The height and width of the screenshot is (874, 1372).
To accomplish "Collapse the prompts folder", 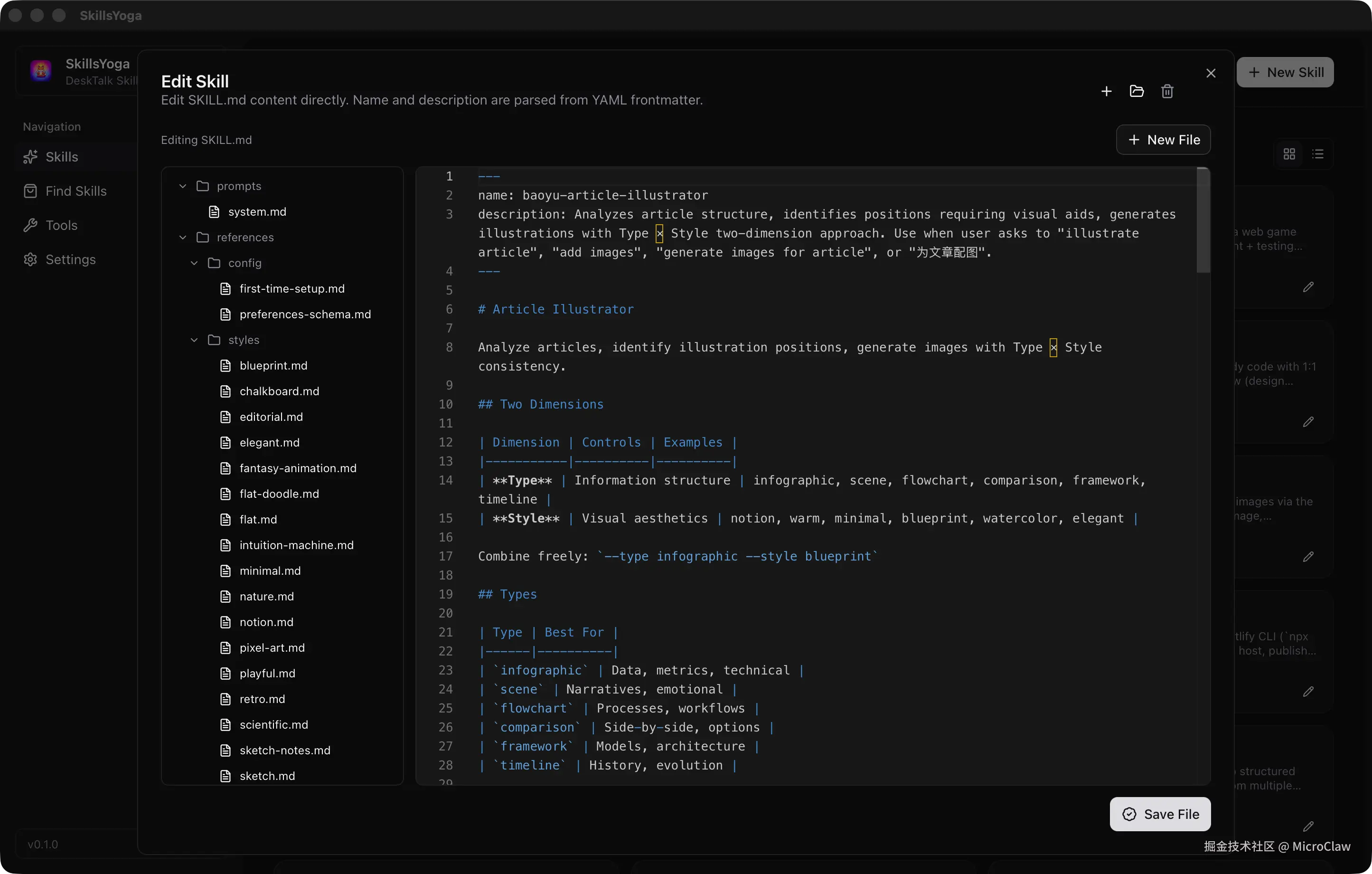I will click(x=183, y=186).
